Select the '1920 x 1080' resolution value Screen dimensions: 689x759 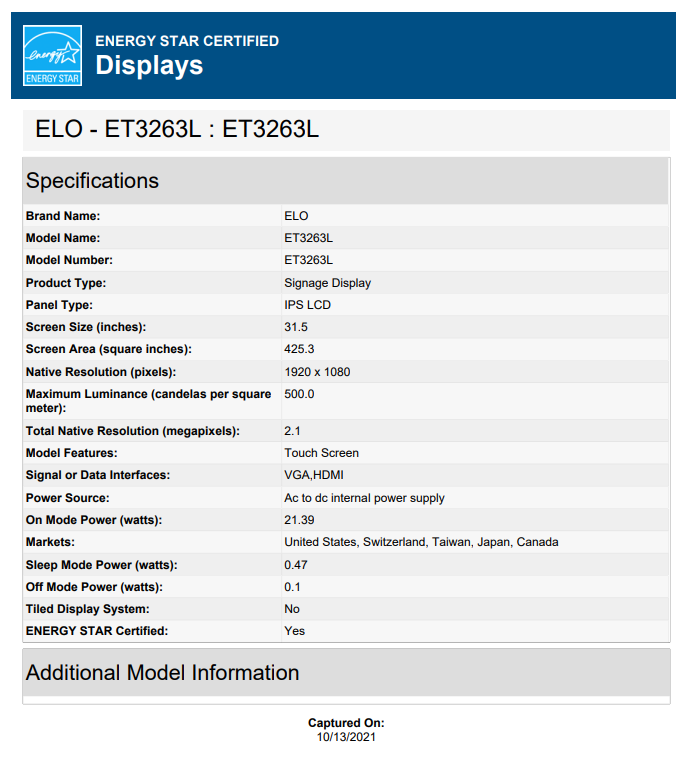pos(317,372)
